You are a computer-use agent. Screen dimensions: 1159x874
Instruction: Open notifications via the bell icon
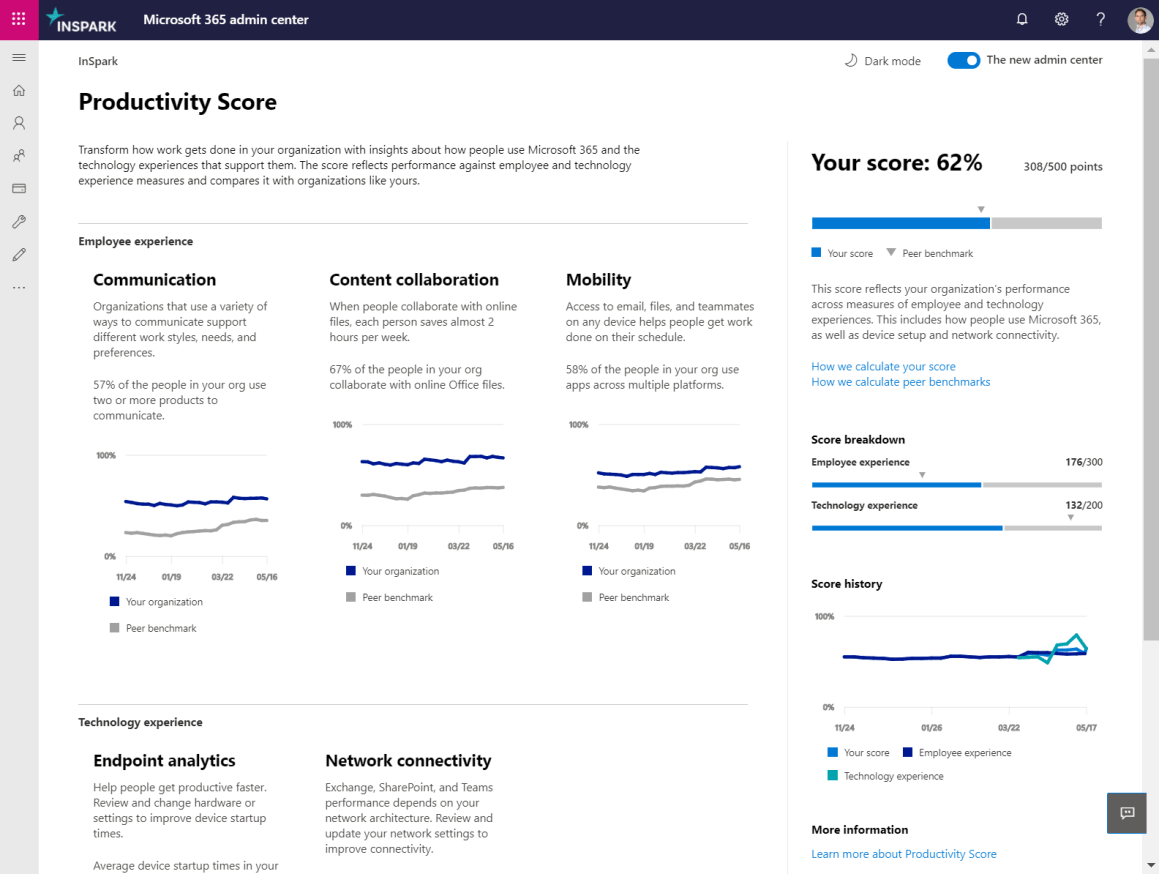(x=1021, y=19)
